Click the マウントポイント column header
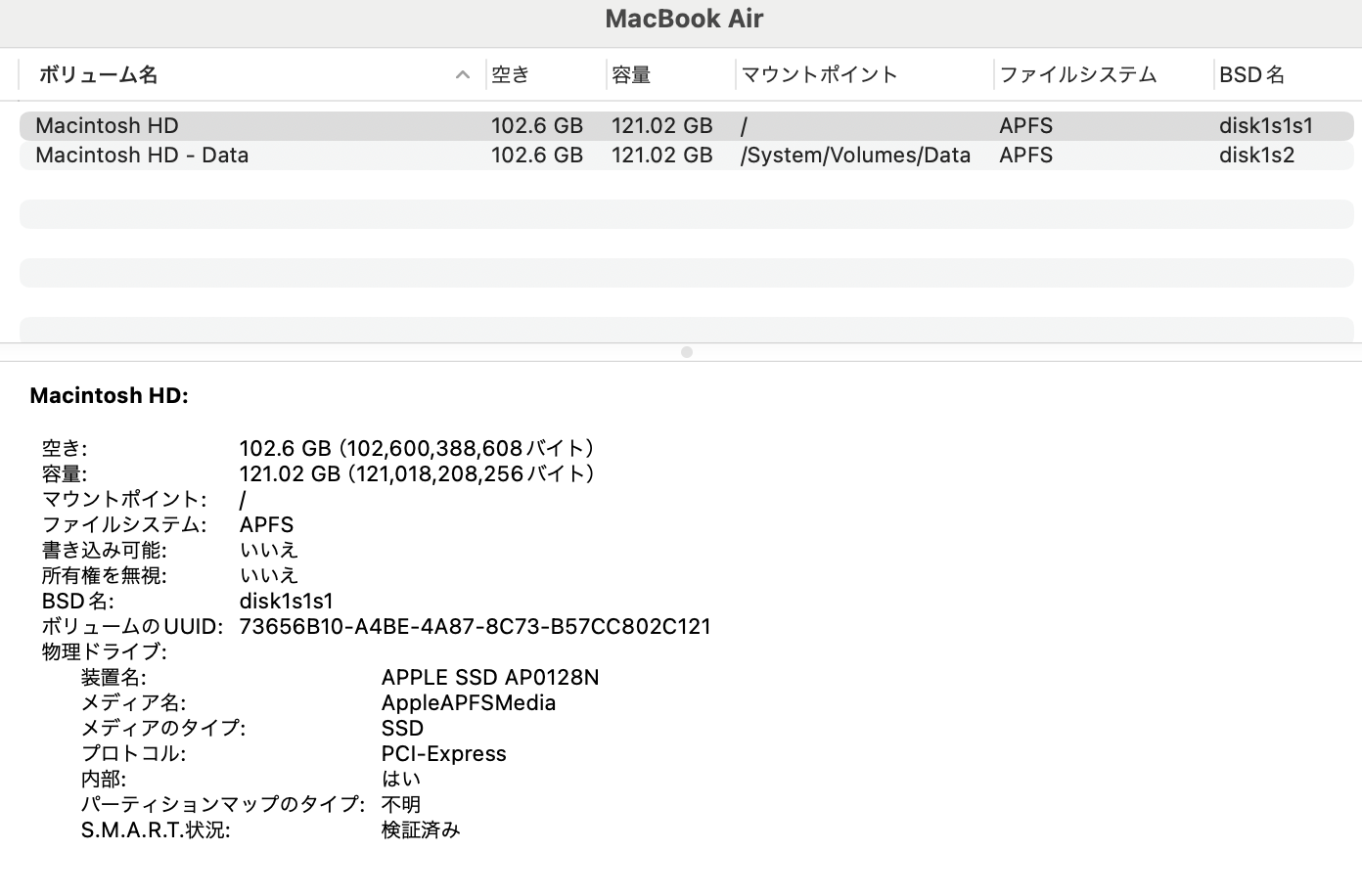 [820, 74]
